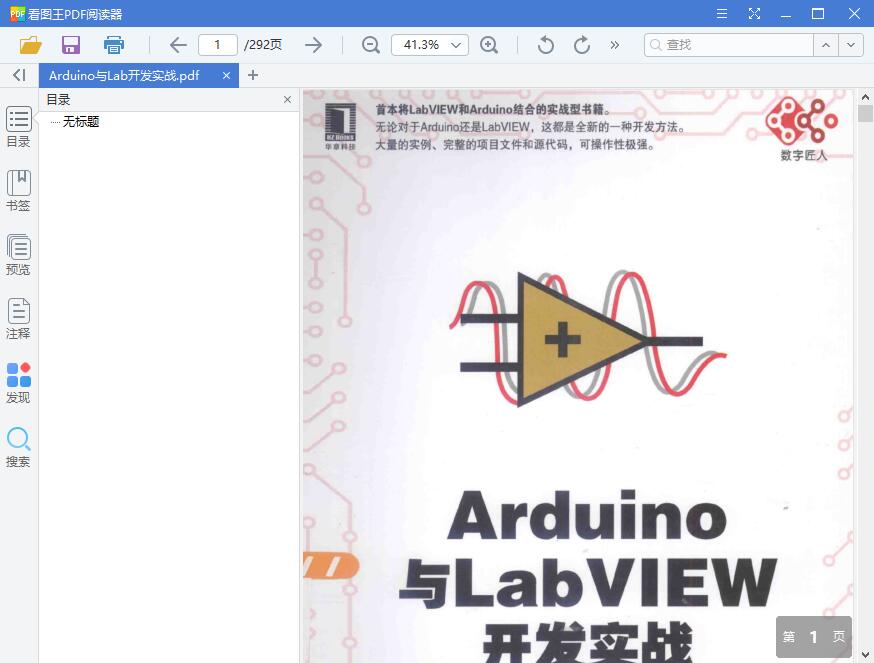874x663 pixels.
Task: Zoom in with the plus magnifier
Action: pos(489,45)
